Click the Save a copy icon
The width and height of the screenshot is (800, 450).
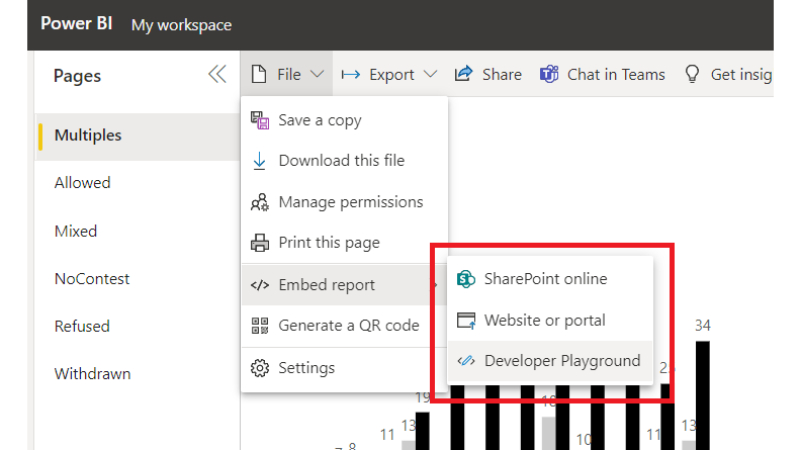(260, 121)
